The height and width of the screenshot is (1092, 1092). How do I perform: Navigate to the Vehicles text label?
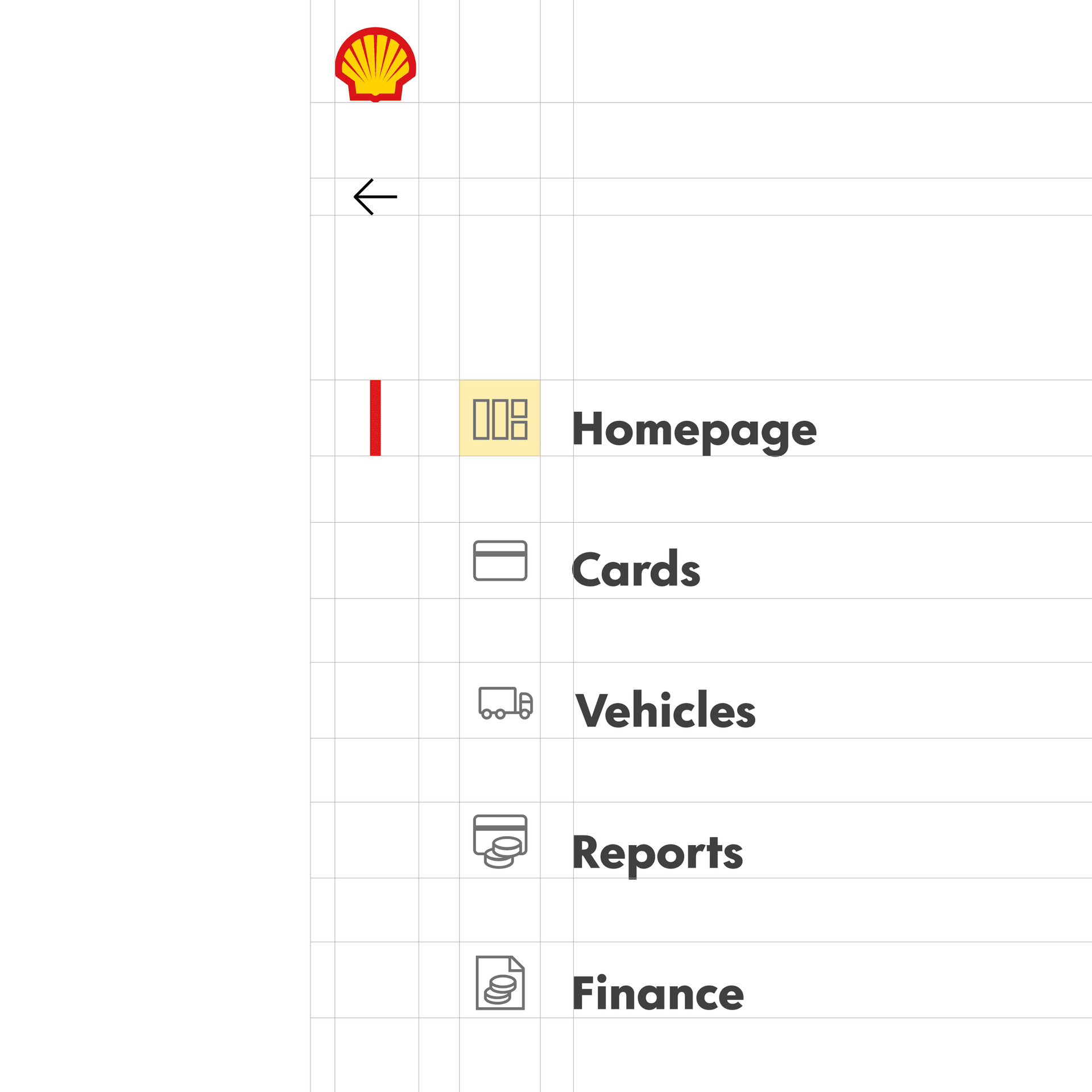(x=665, y=710)
